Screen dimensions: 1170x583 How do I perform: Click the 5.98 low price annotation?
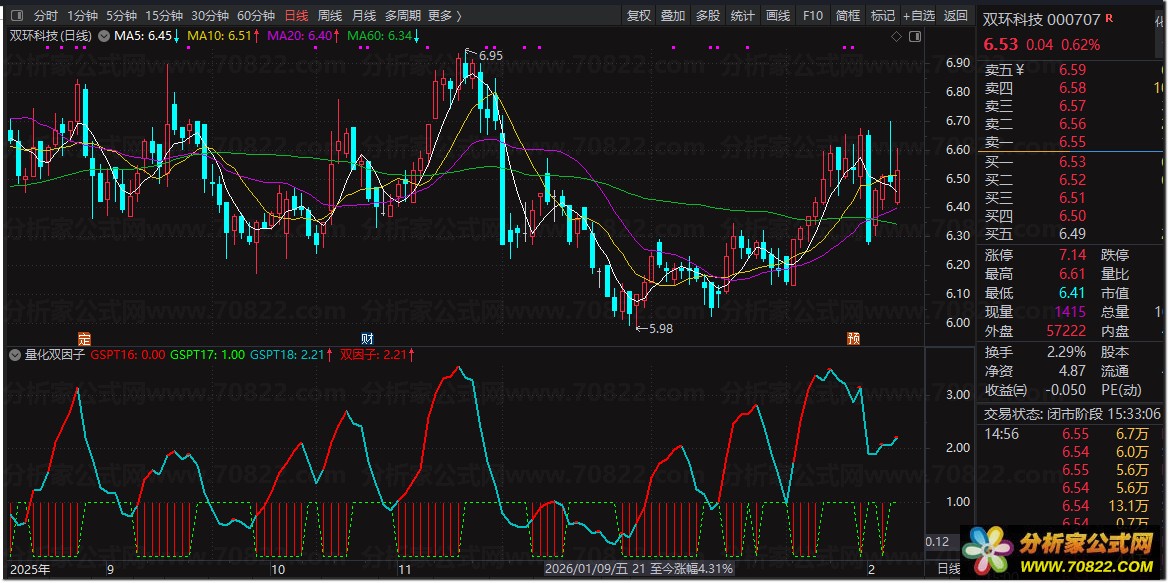[660, 328]
